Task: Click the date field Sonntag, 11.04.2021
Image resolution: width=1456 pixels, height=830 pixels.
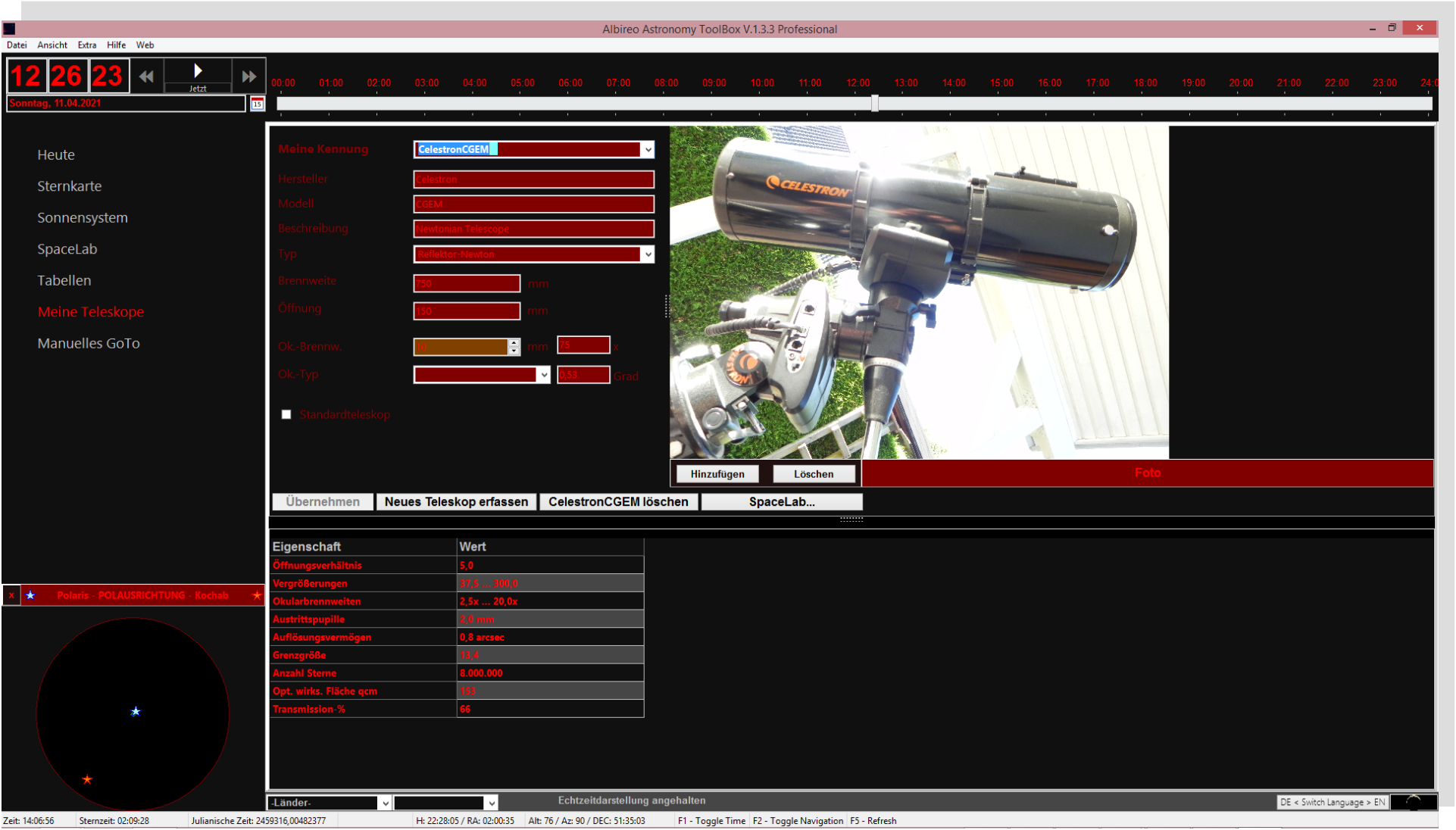Action: tap(126, 104)
